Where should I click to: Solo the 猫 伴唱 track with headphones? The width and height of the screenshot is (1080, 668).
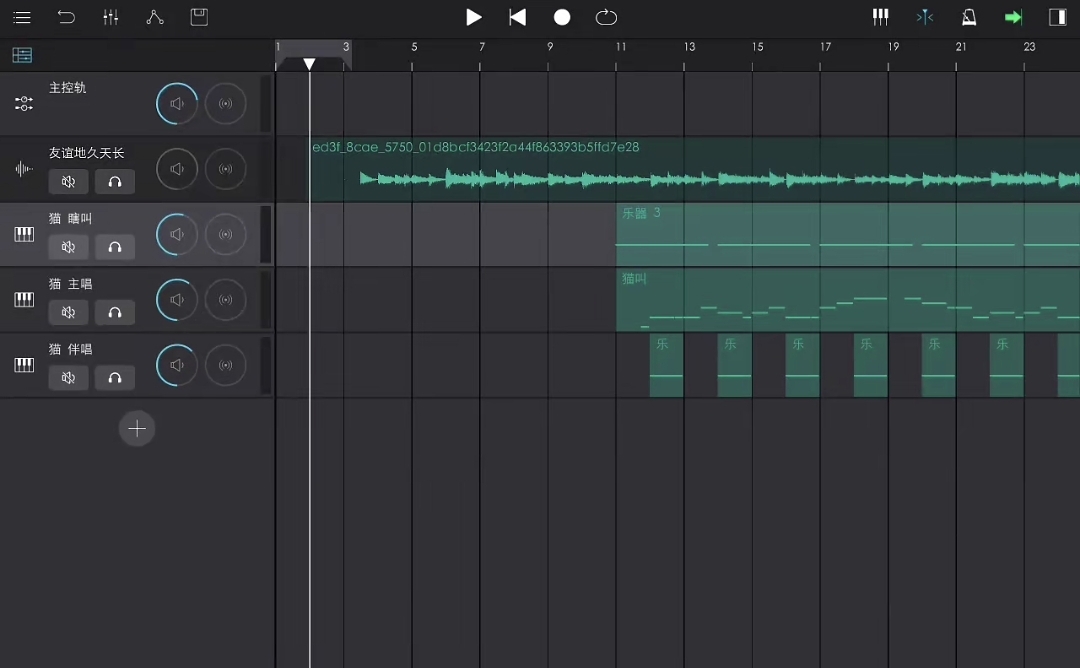tap(115, 378)
